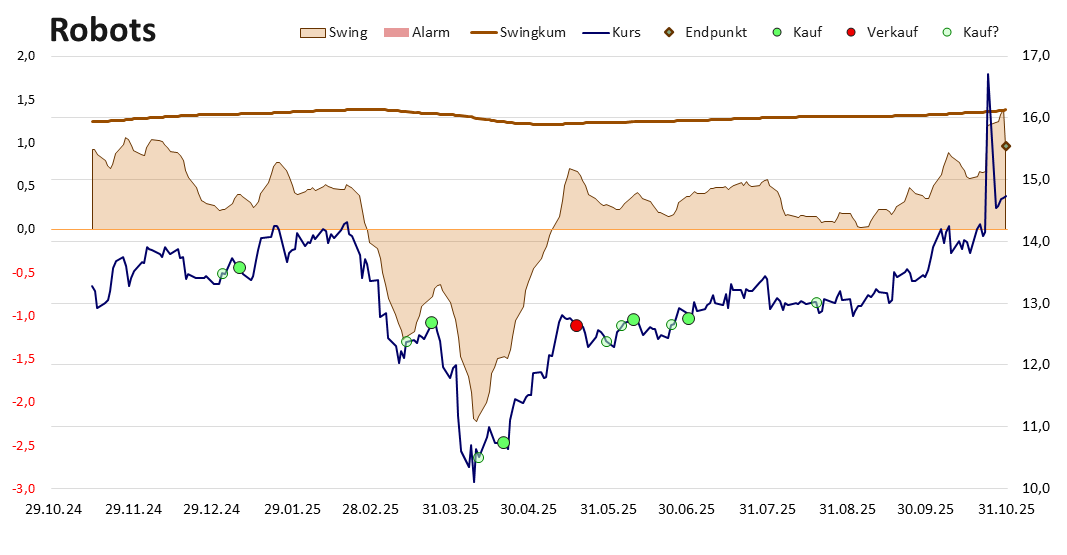Click the red Verkauf legend marker
The height and width of the screenshot is (555, 1067).
click(x=852, y=32)
